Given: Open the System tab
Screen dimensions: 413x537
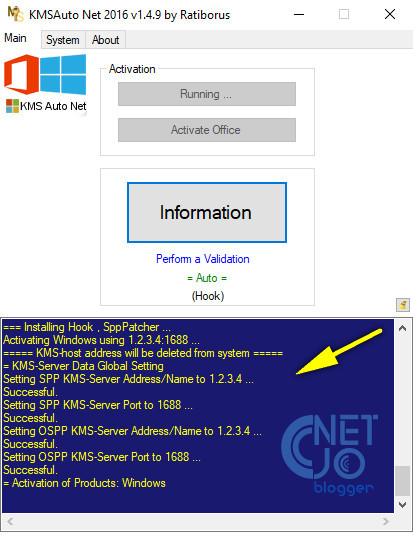Looking at the screenshot, I should click(x=63, y=40).
